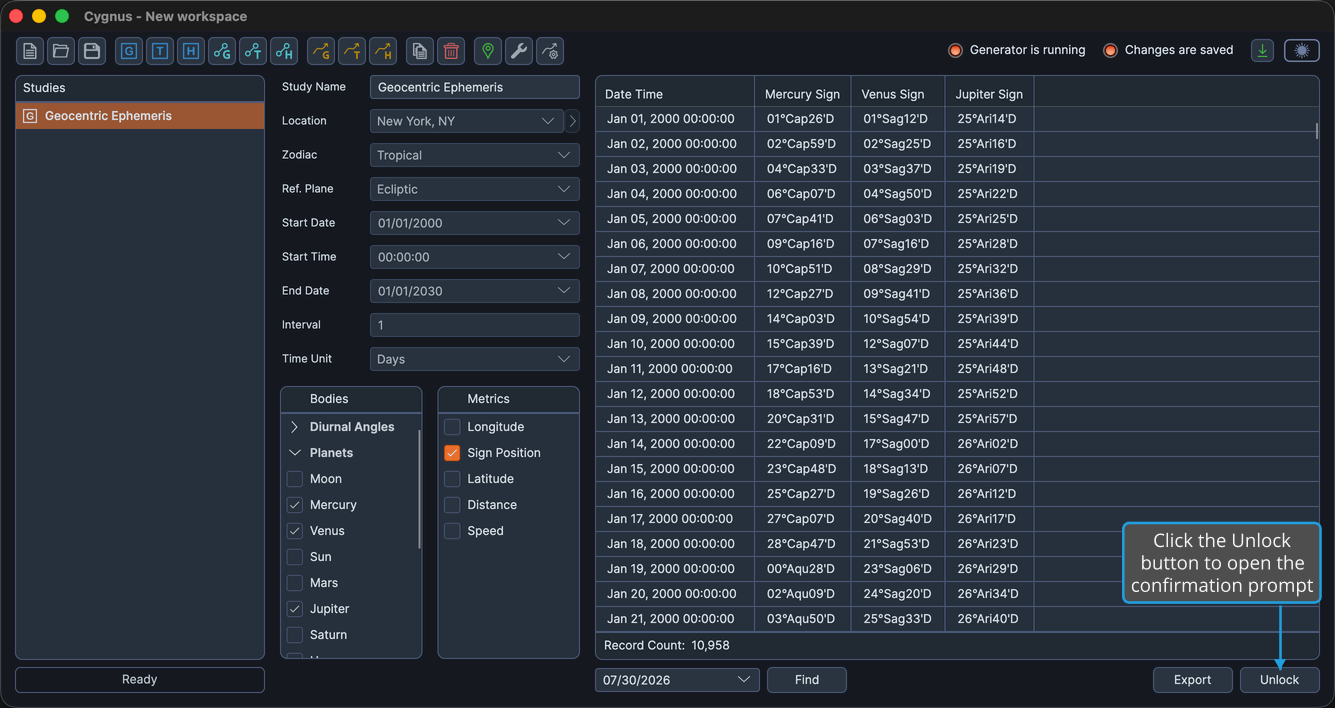The height and width of the screenshot is (708, 1335).
Task: Click the results table vertical scrollbar
Action: coord(1317,131)
